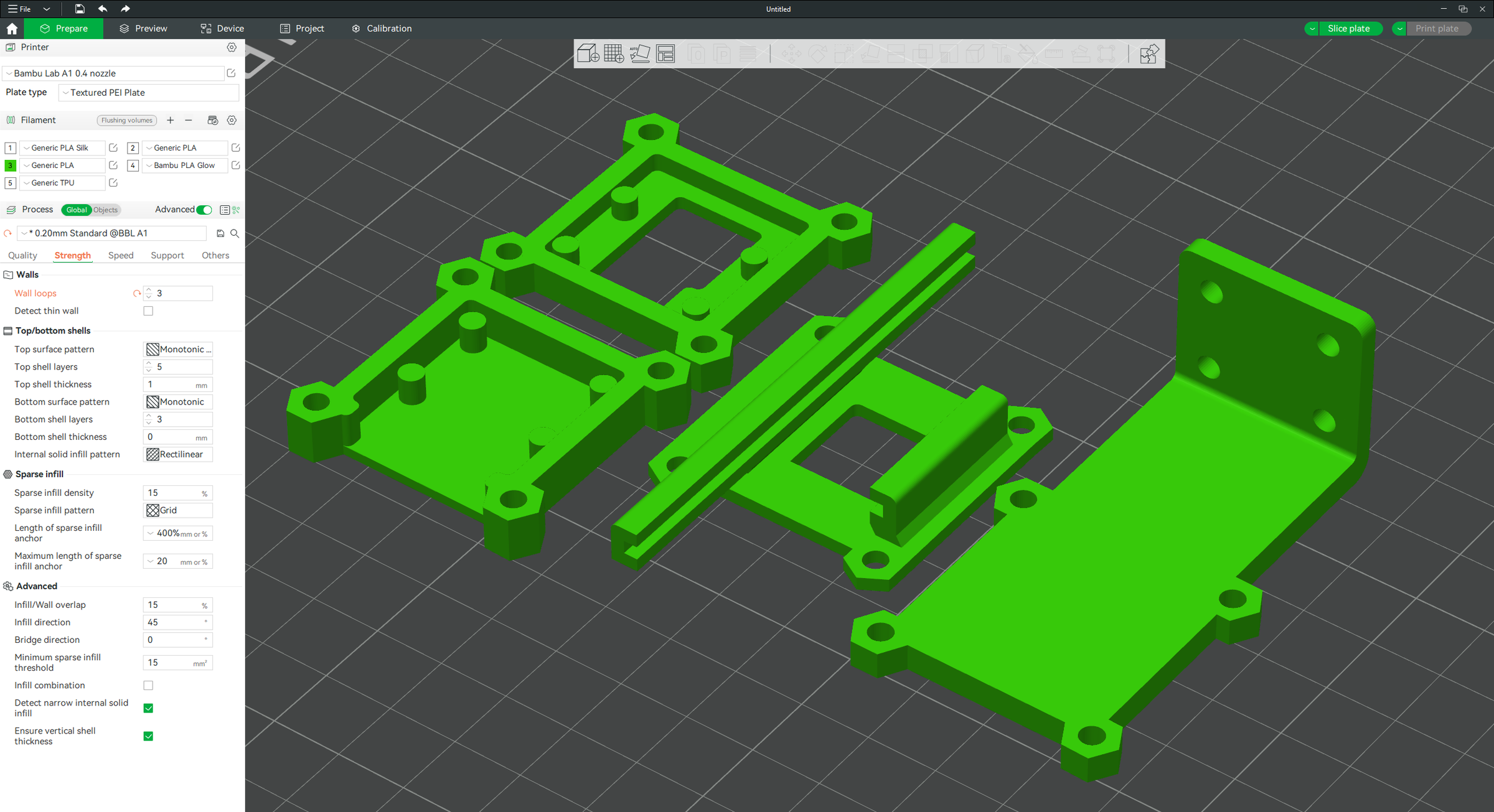Screen dimensions: 1494x812
Task: Open the Assembly view puzzle icon
Action: click(x=1149, y=54)
